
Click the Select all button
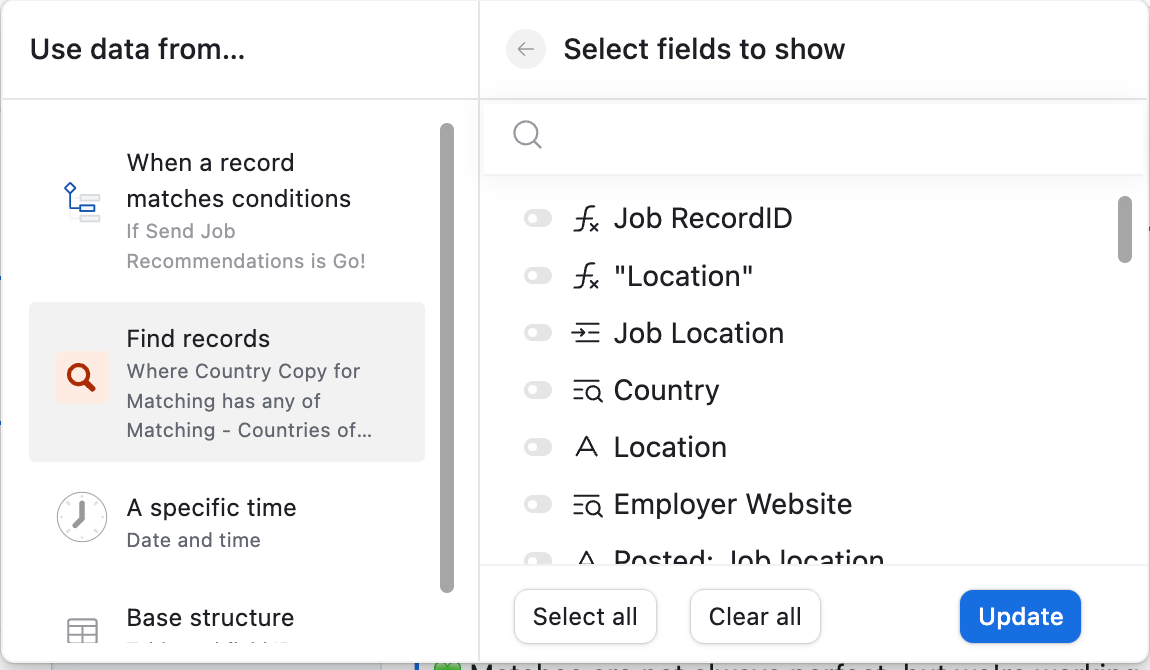click(x=585, y=616)
